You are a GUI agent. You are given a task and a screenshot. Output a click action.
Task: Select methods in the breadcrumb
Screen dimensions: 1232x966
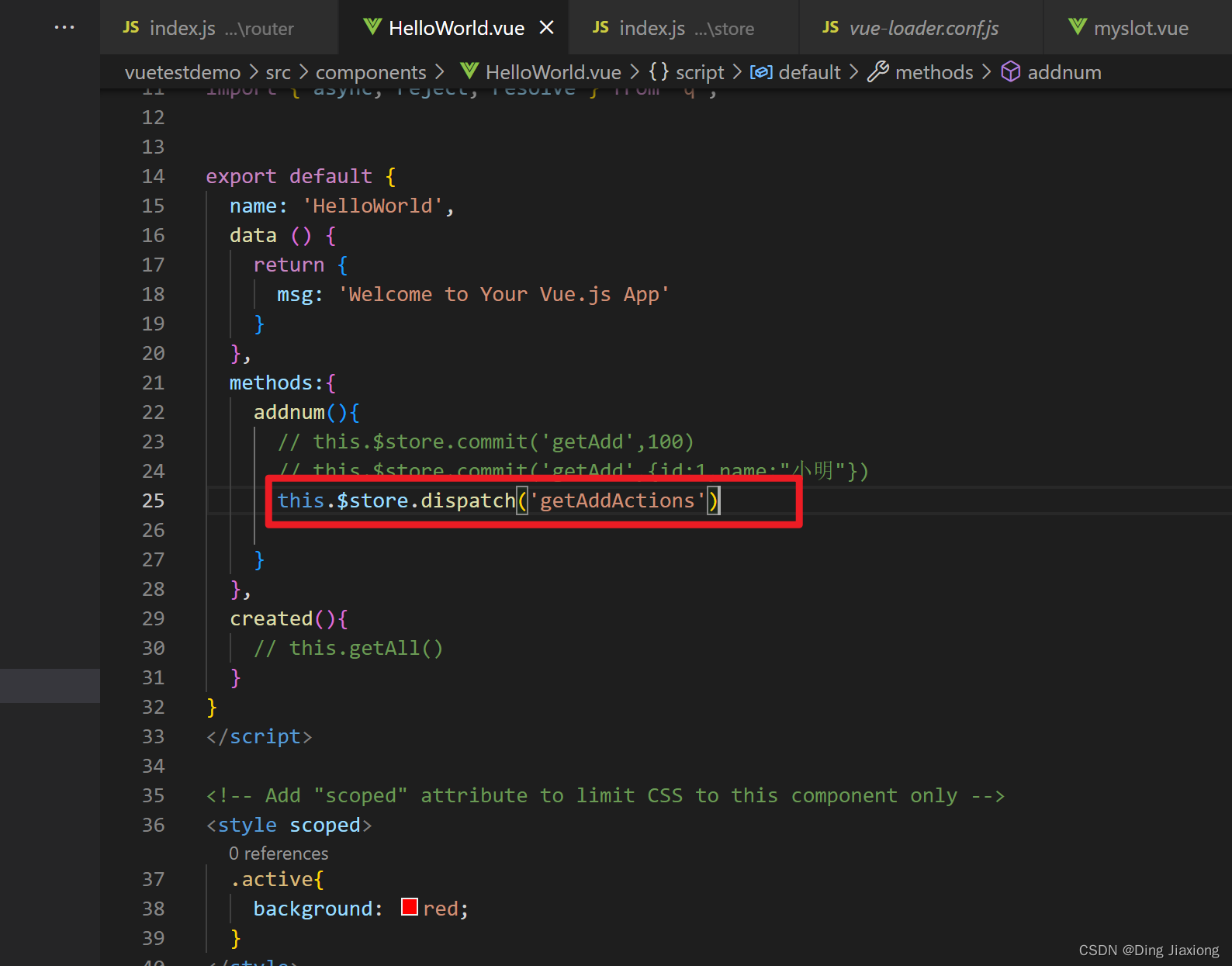[934, 72]
